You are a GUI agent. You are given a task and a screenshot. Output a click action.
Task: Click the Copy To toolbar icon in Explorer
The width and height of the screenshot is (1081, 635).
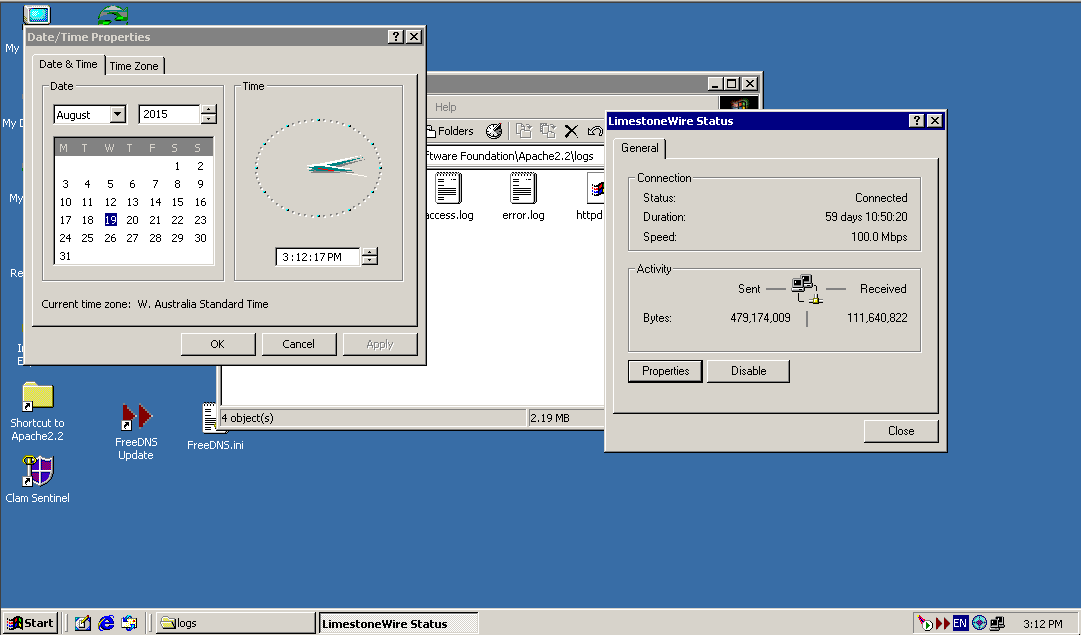548,131
